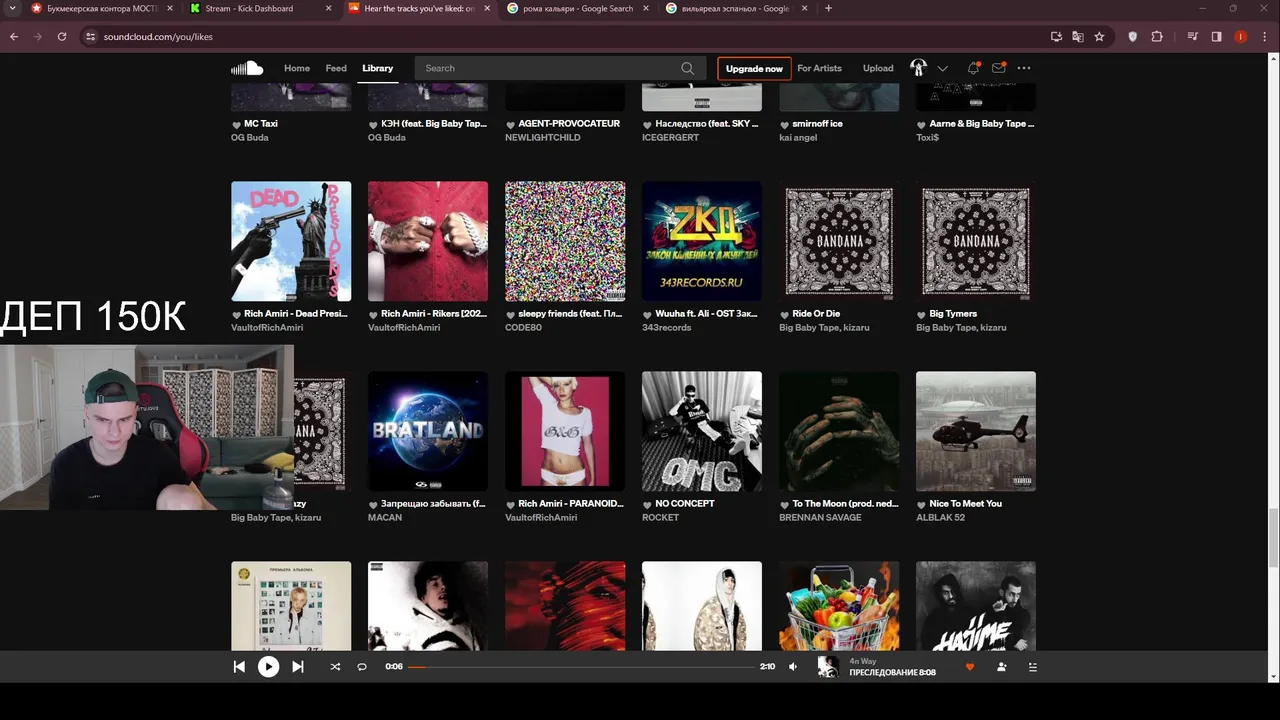Unlike the Ride Or Die heart
The image size is (1280, 720).
784,314
